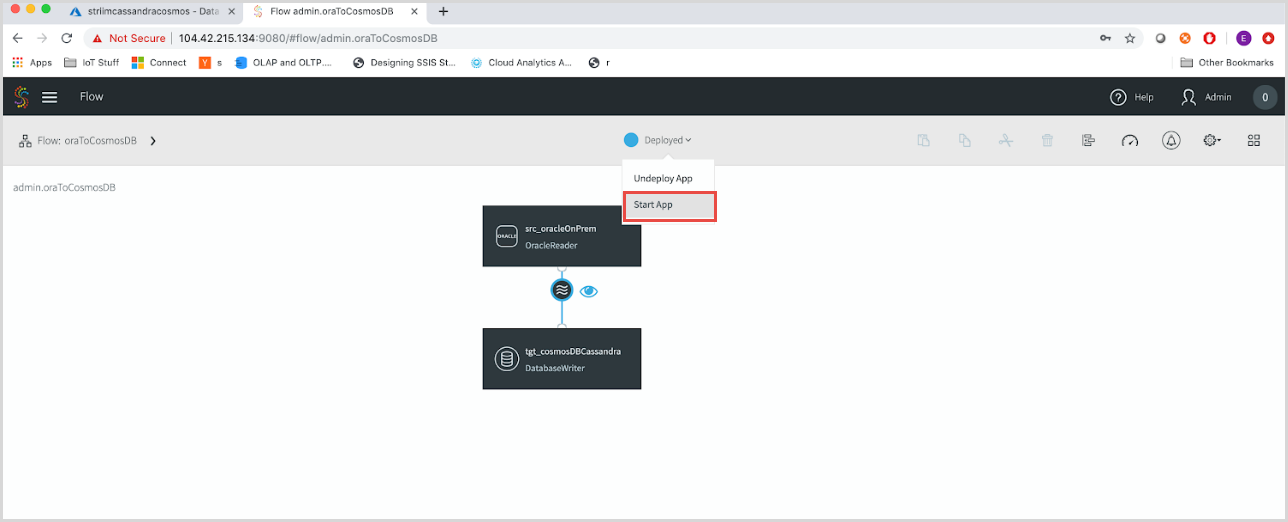Click the notification counter badge showing 0
The width and height of the screenshot is (1288, 522).
pyautogui.click(x=1265, y=97)
